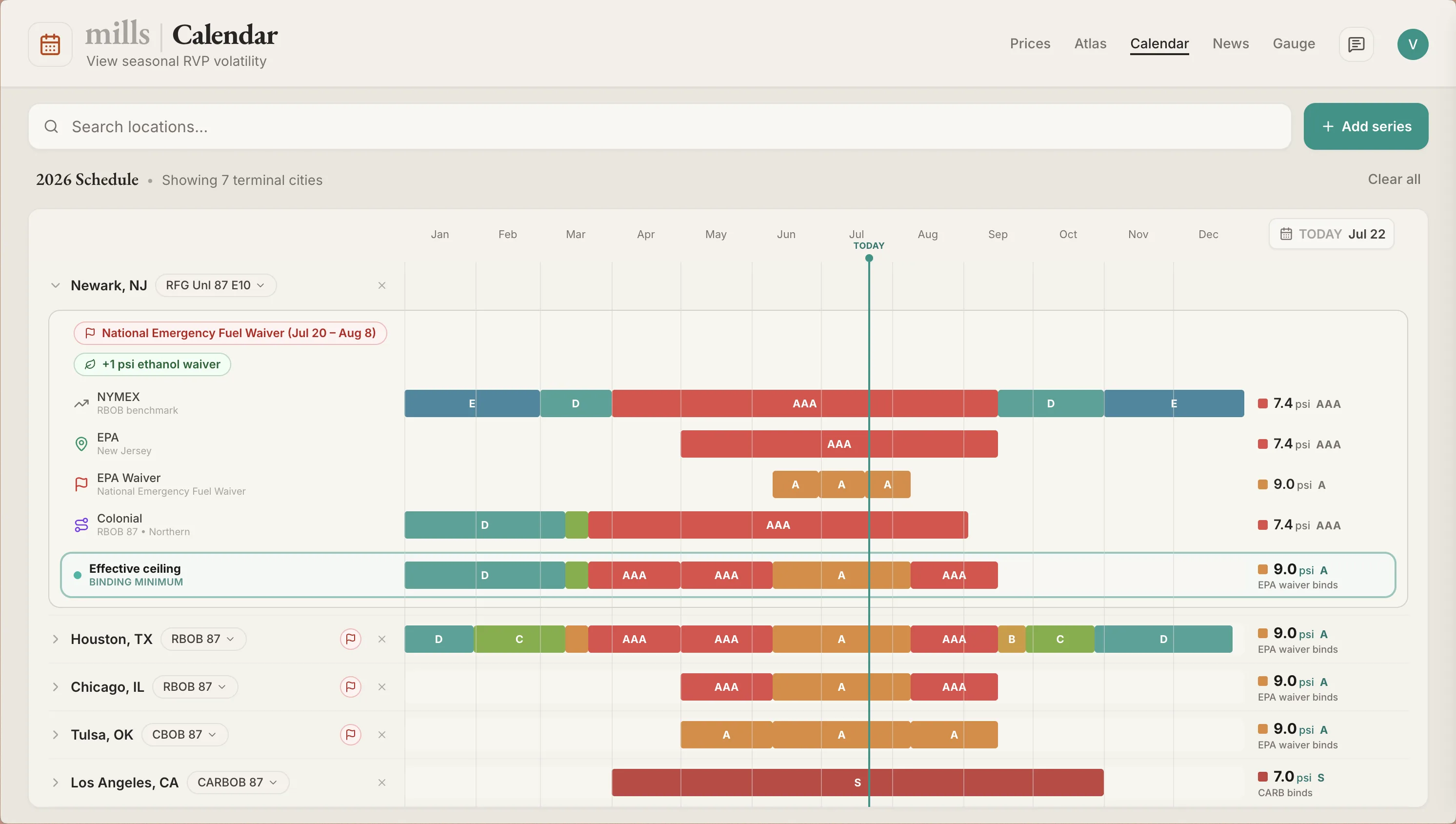The width and height of the screenshot is (1456, 824).
Task: Click the TODAY Jul 22 button
Action: 1331,234
